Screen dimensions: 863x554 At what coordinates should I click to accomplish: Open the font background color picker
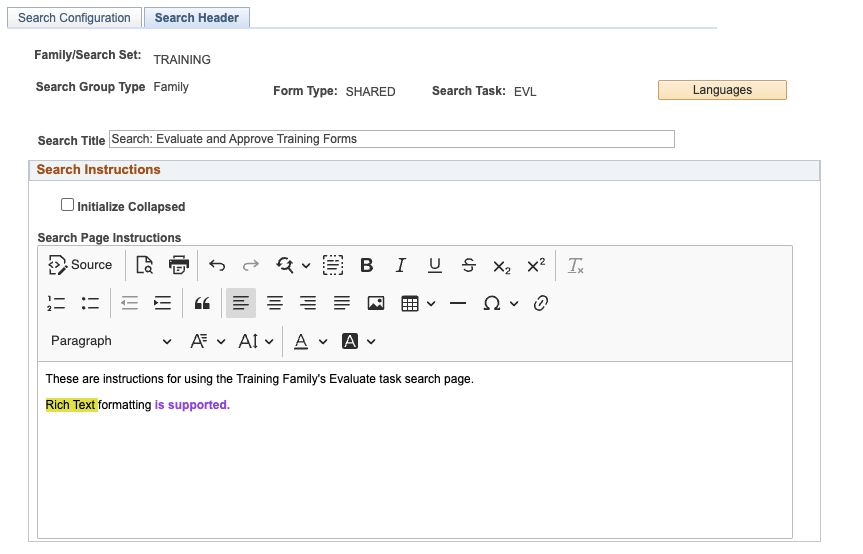358,341
